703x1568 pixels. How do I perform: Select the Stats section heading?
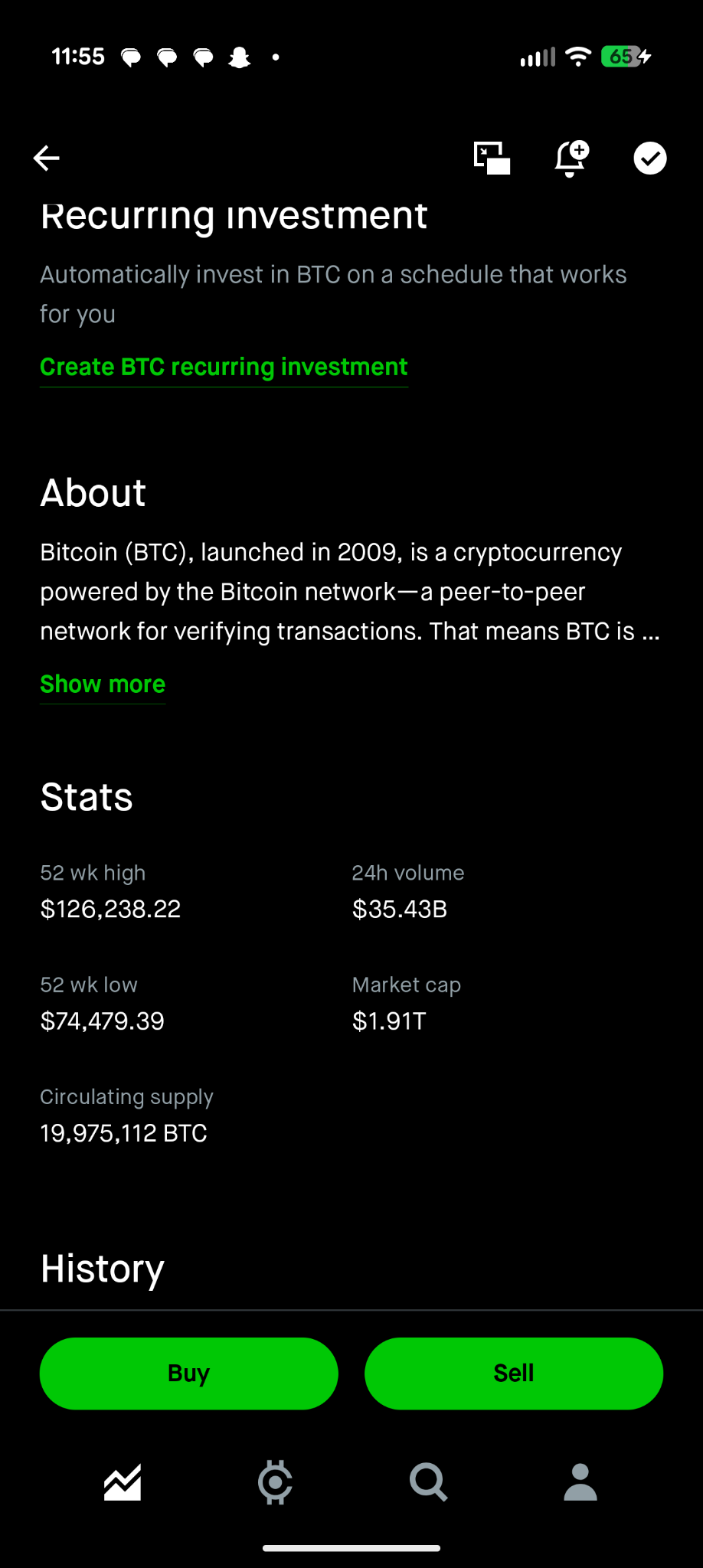click(x=86, y=796)
